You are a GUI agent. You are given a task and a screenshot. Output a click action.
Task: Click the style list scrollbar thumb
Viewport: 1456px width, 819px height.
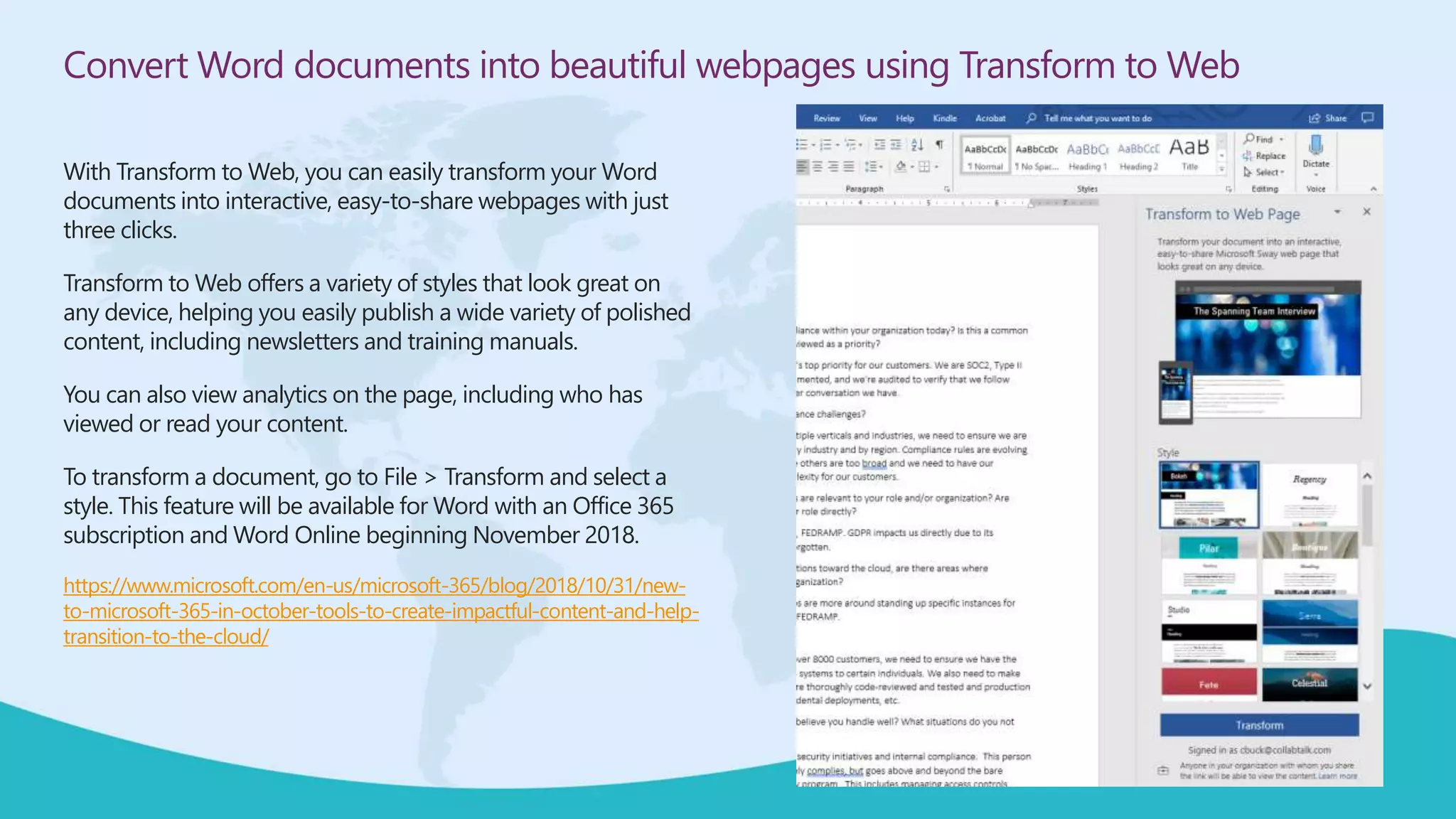point(1367,515)
